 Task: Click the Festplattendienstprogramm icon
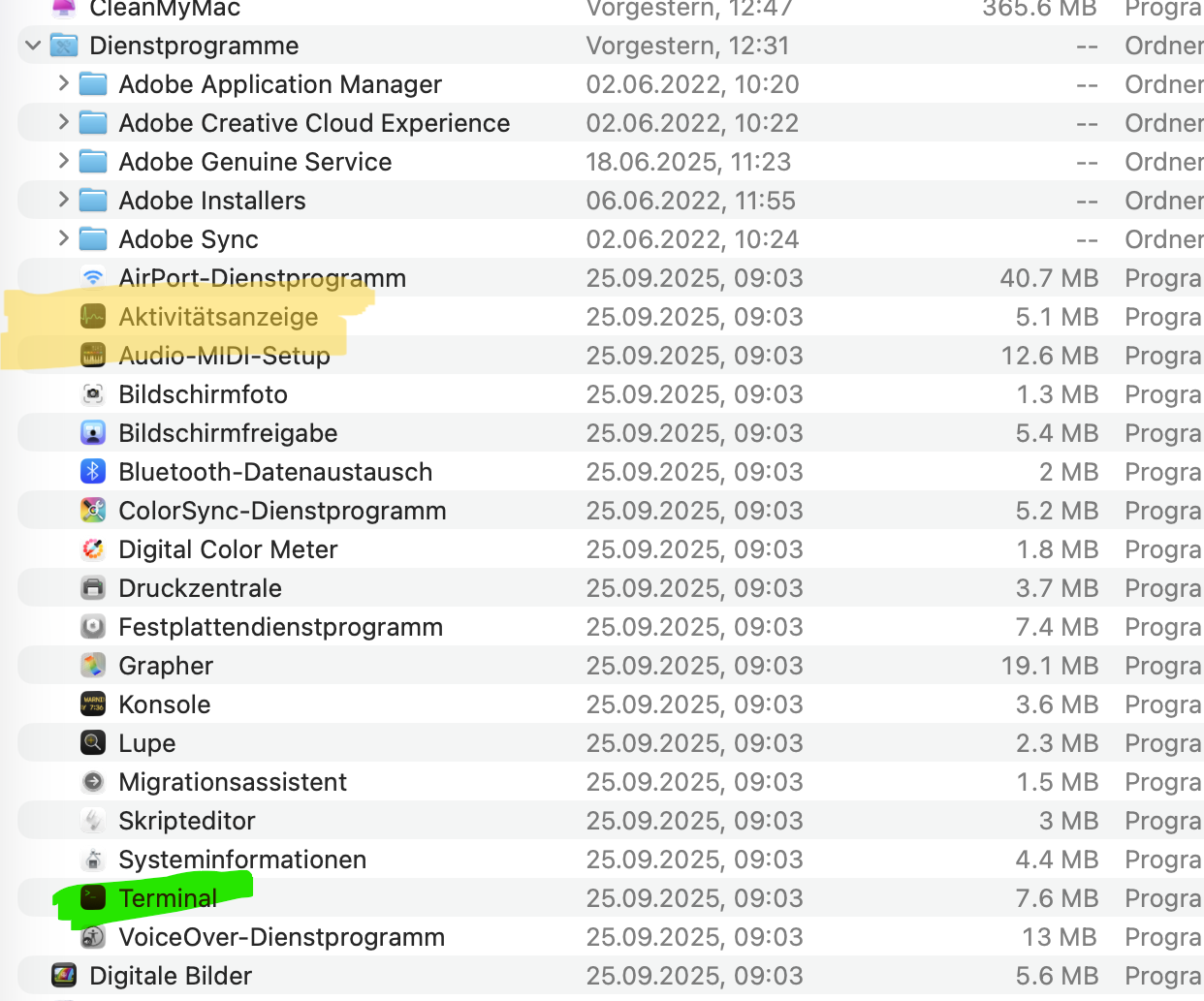click(x=93, y=627)
